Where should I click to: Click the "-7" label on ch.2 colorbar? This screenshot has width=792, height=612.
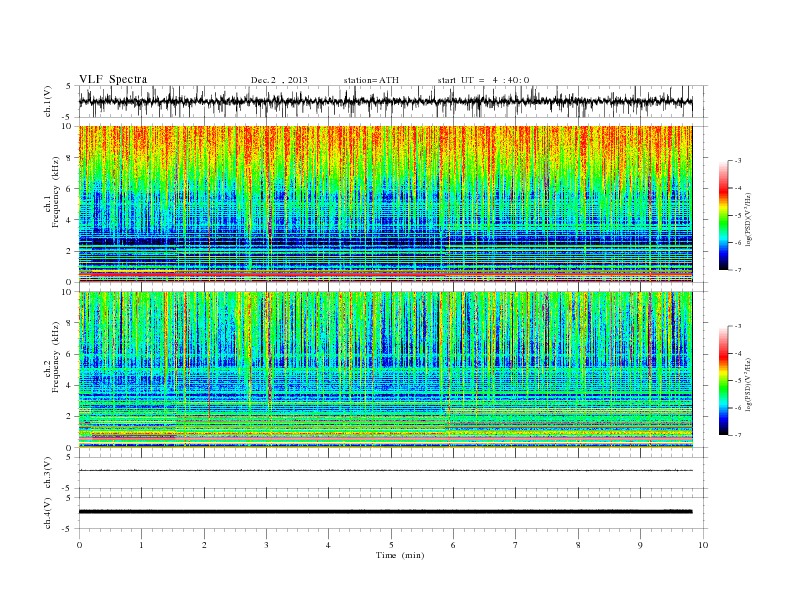coord(738,435)
